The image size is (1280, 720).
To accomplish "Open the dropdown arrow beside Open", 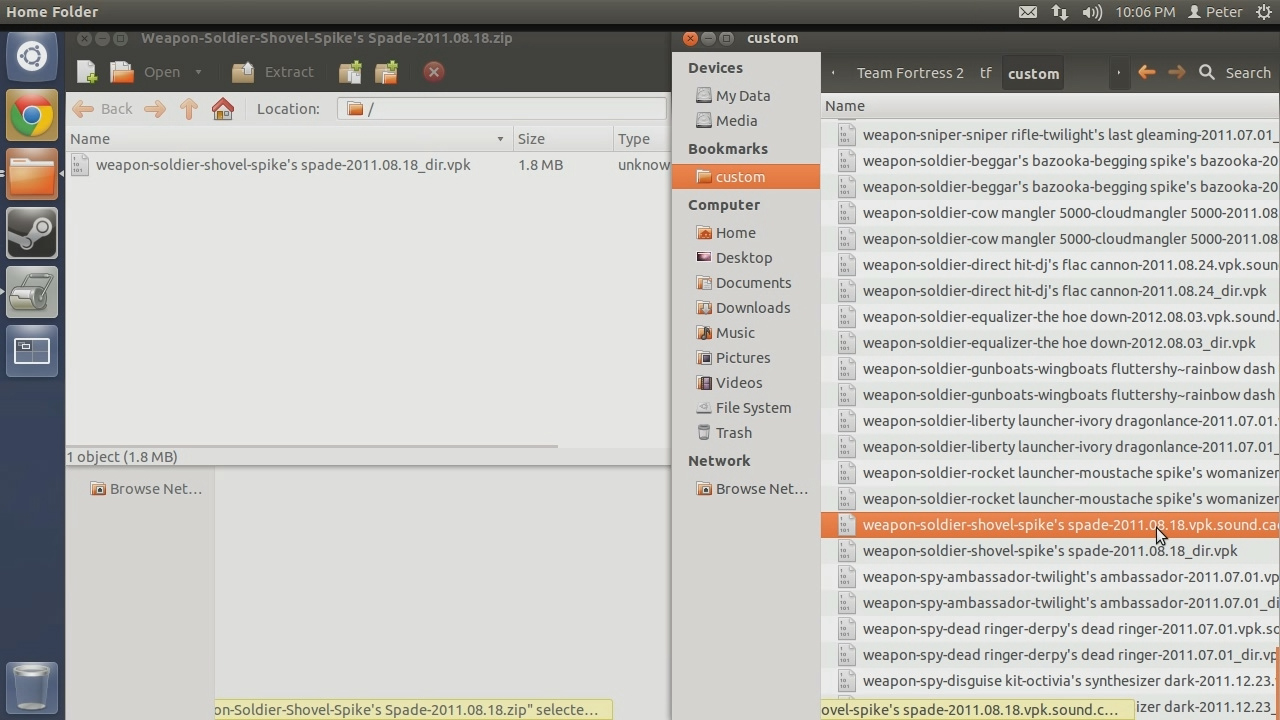I will click(x=198, y=72).
